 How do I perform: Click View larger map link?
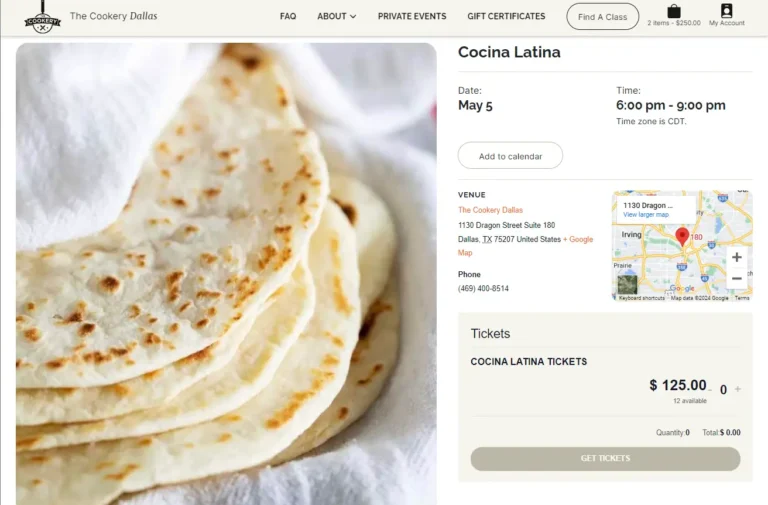pyautogui.click(x=646, y=215)
